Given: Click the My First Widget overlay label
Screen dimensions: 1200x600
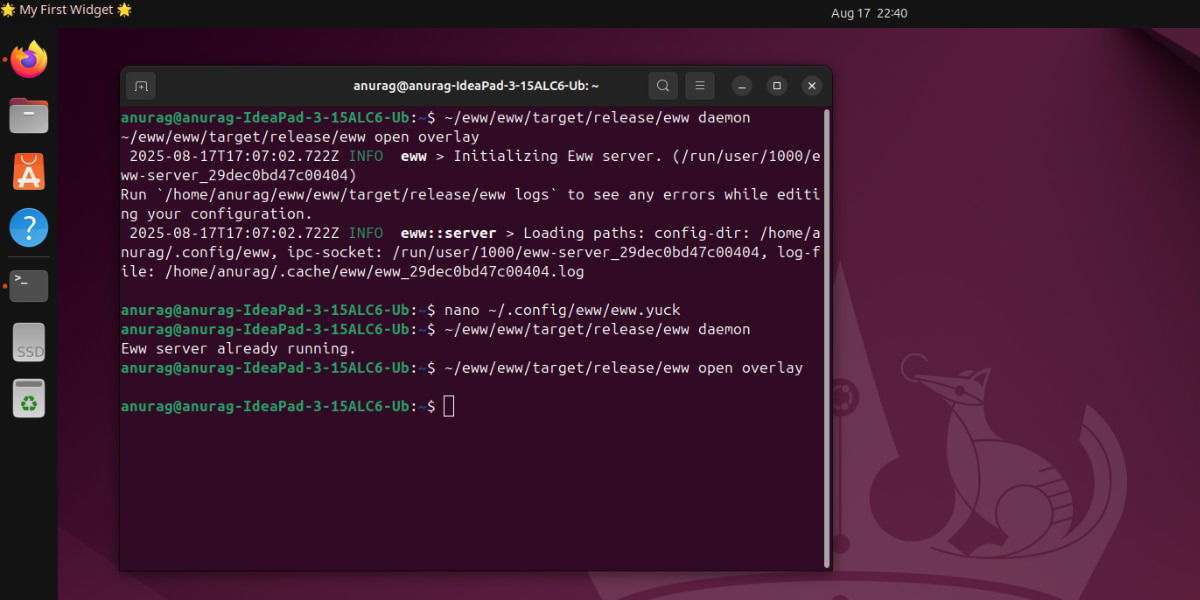Looking at the screenshot, I should click(66, 10).
